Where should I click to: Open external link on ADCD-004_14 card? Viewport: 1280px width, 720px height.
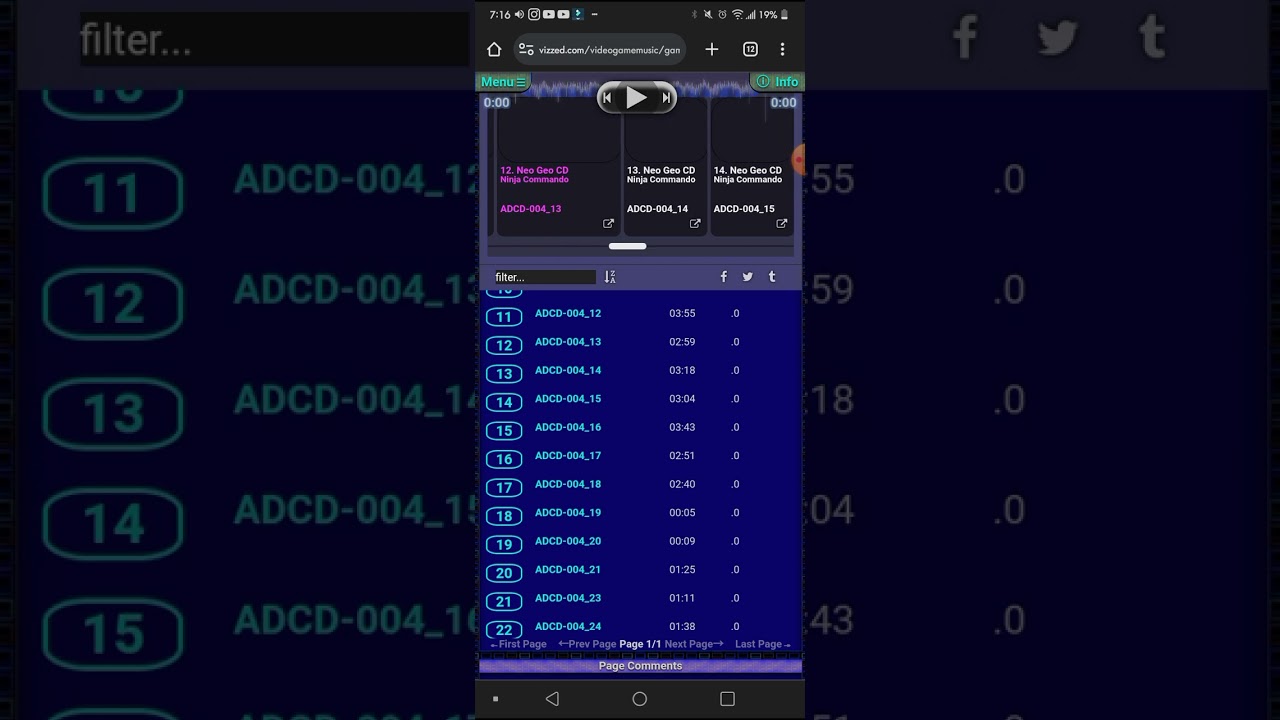pos(695,224)
